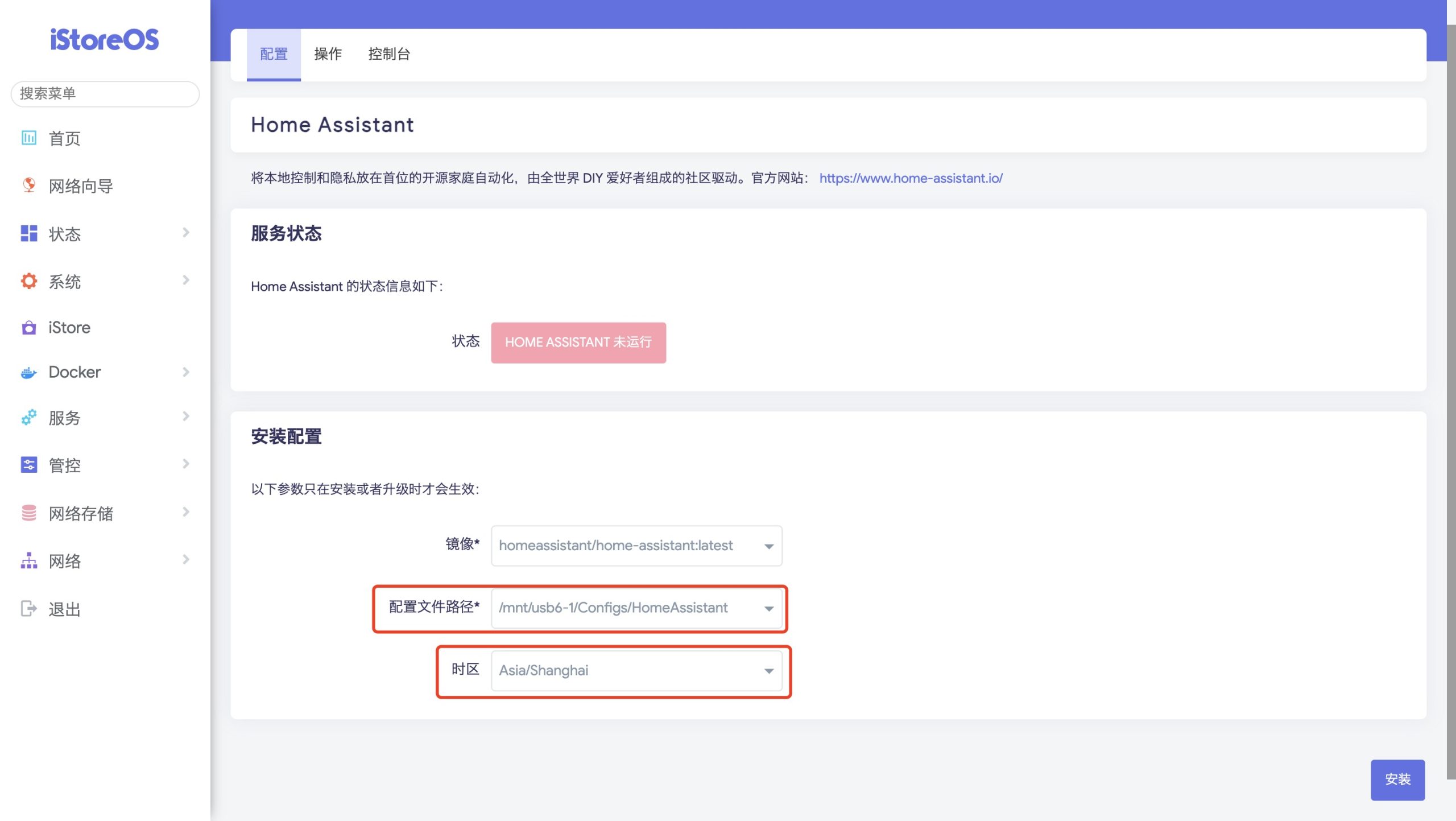Open the 首页 home icon

click(29, 138)
